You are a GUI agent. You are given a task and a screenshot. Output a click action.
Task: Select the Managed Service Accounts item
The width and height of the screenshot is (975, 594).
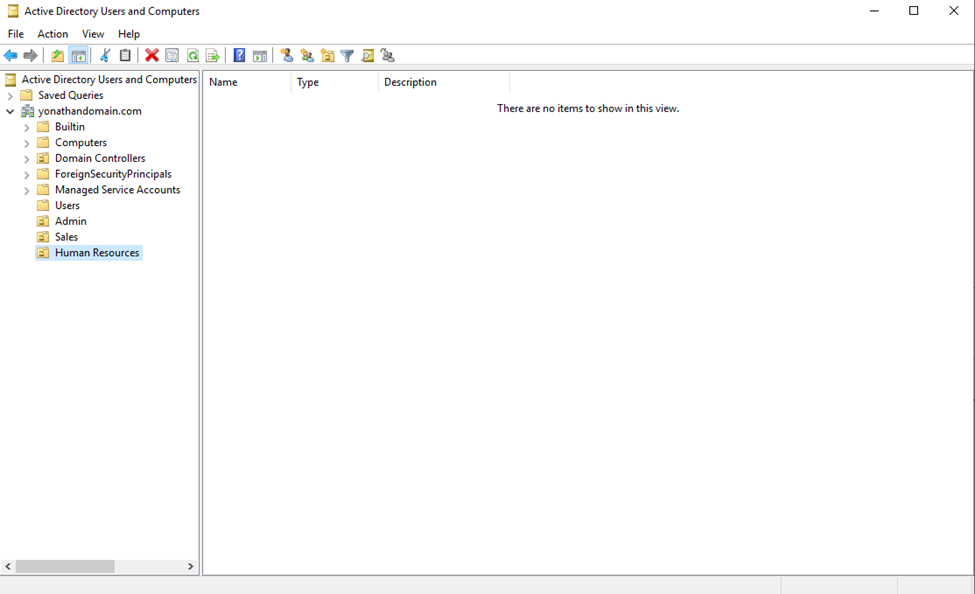(118, 190)
